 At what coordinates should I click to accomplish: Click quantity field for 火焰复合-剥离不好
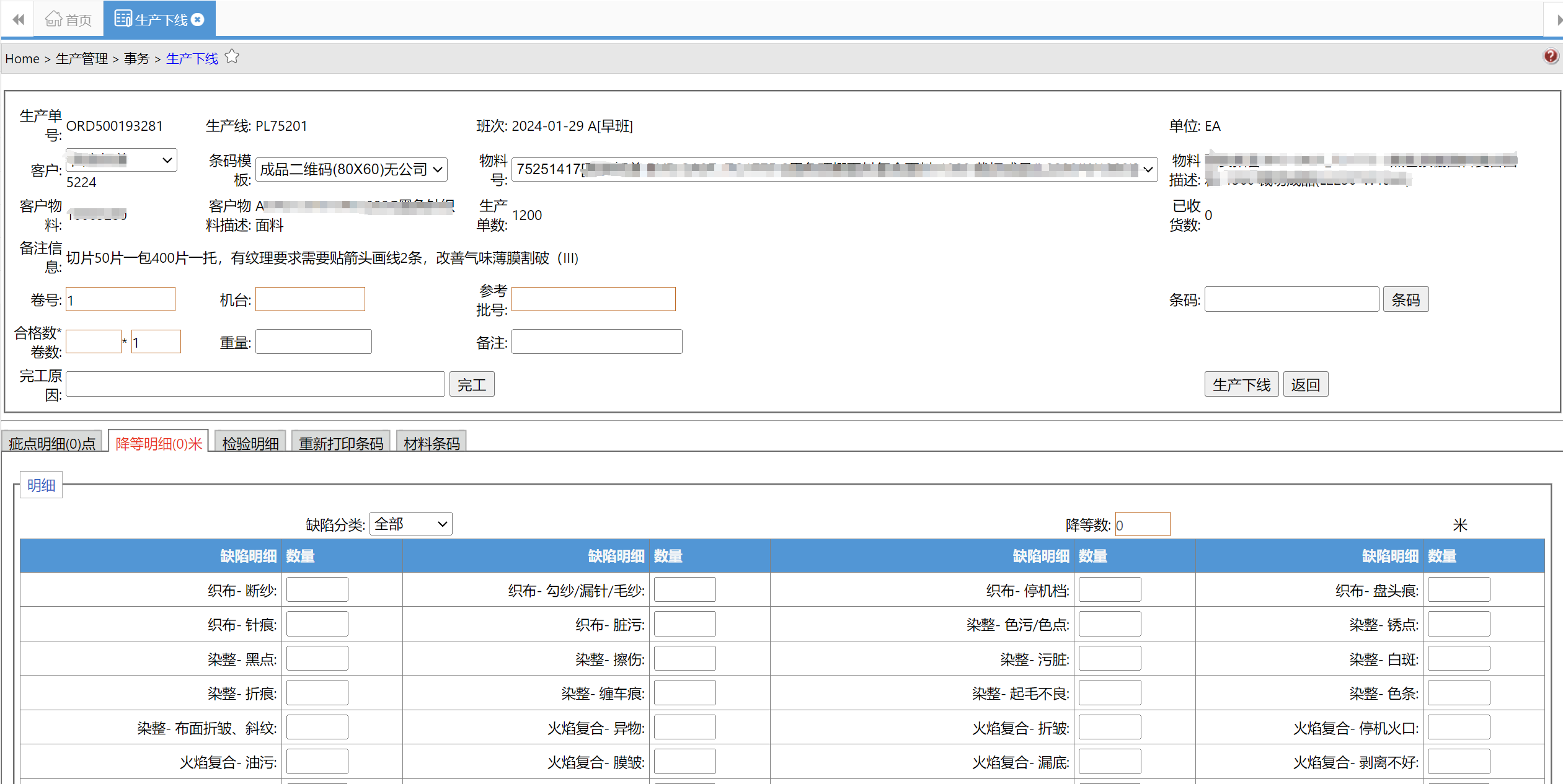pos(1458,761)
